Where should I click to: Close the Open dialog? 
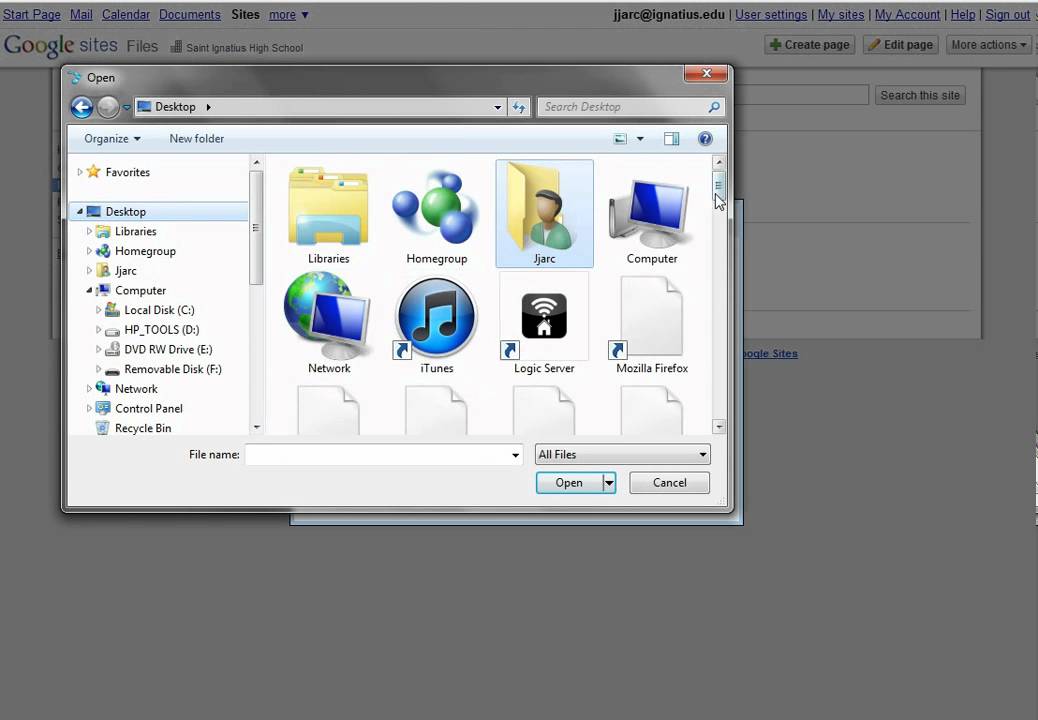click(x=706, y=73)
